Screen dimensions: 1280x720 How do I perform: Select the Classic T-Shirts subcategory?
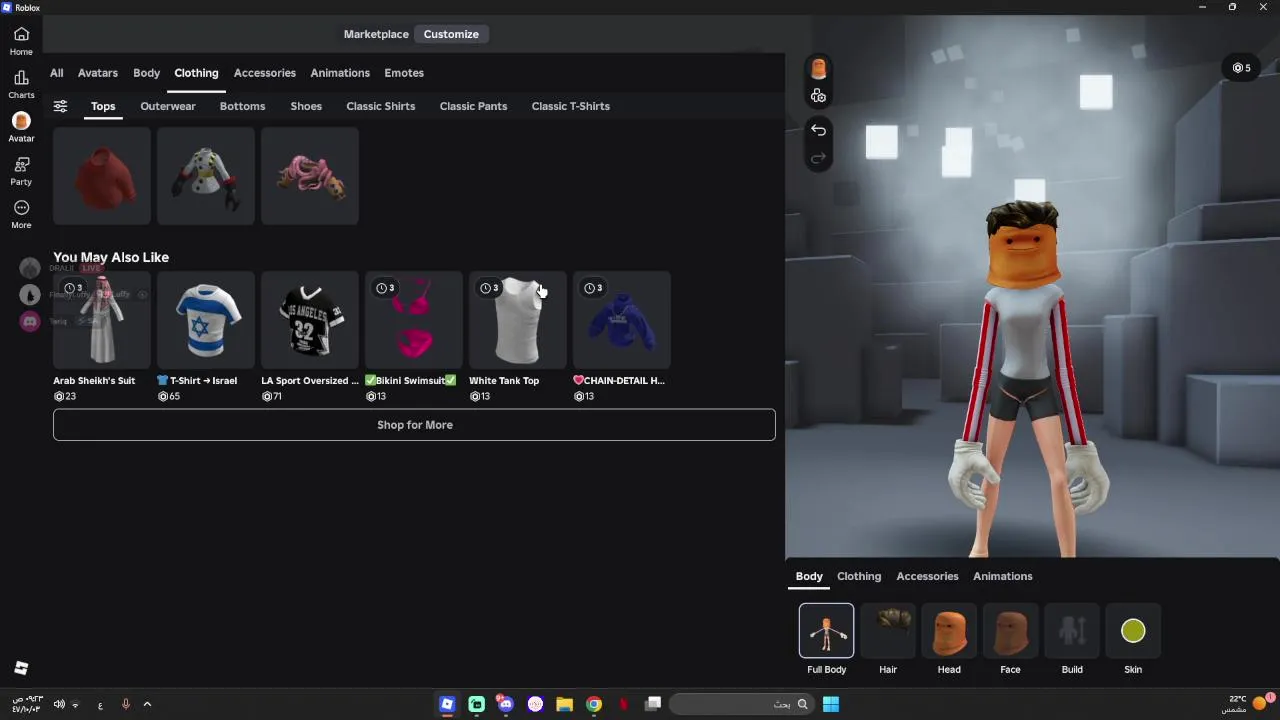point(571,106)
